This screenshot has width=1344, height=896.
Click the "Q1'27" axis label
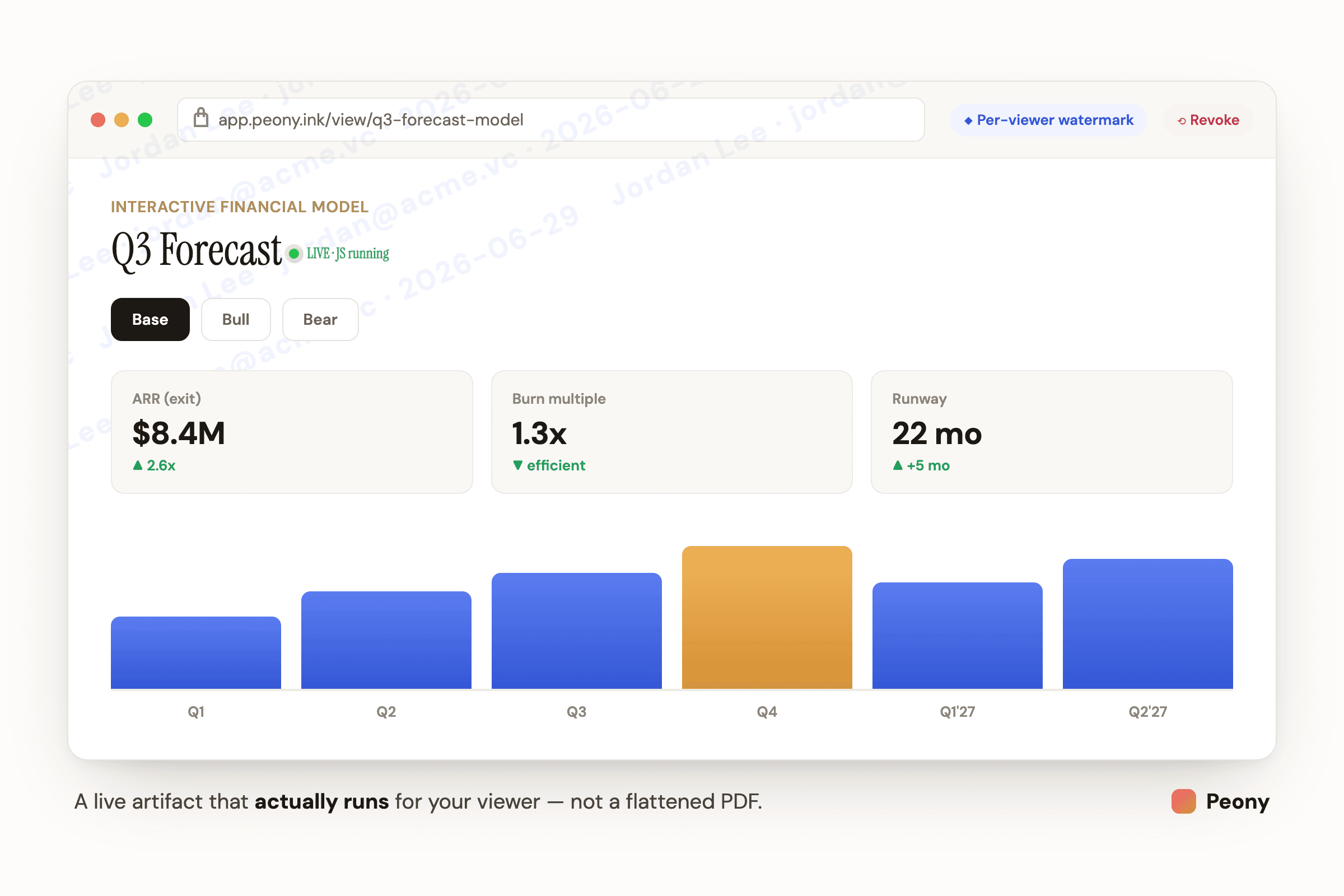pyautogui.click(x=958, y=712)
